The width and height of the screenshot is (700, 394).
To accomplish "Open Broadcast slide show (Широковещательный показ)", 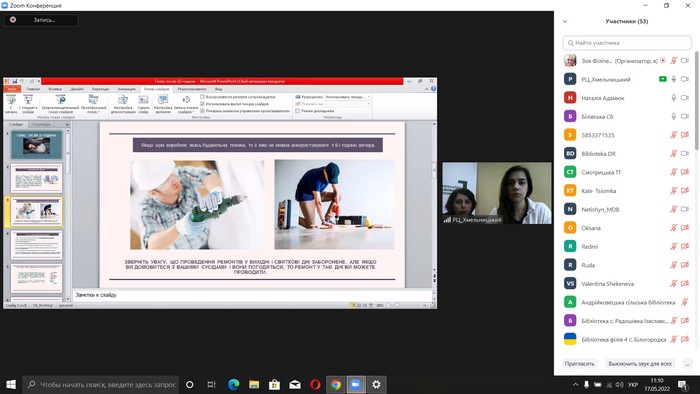I will (60, 104).
